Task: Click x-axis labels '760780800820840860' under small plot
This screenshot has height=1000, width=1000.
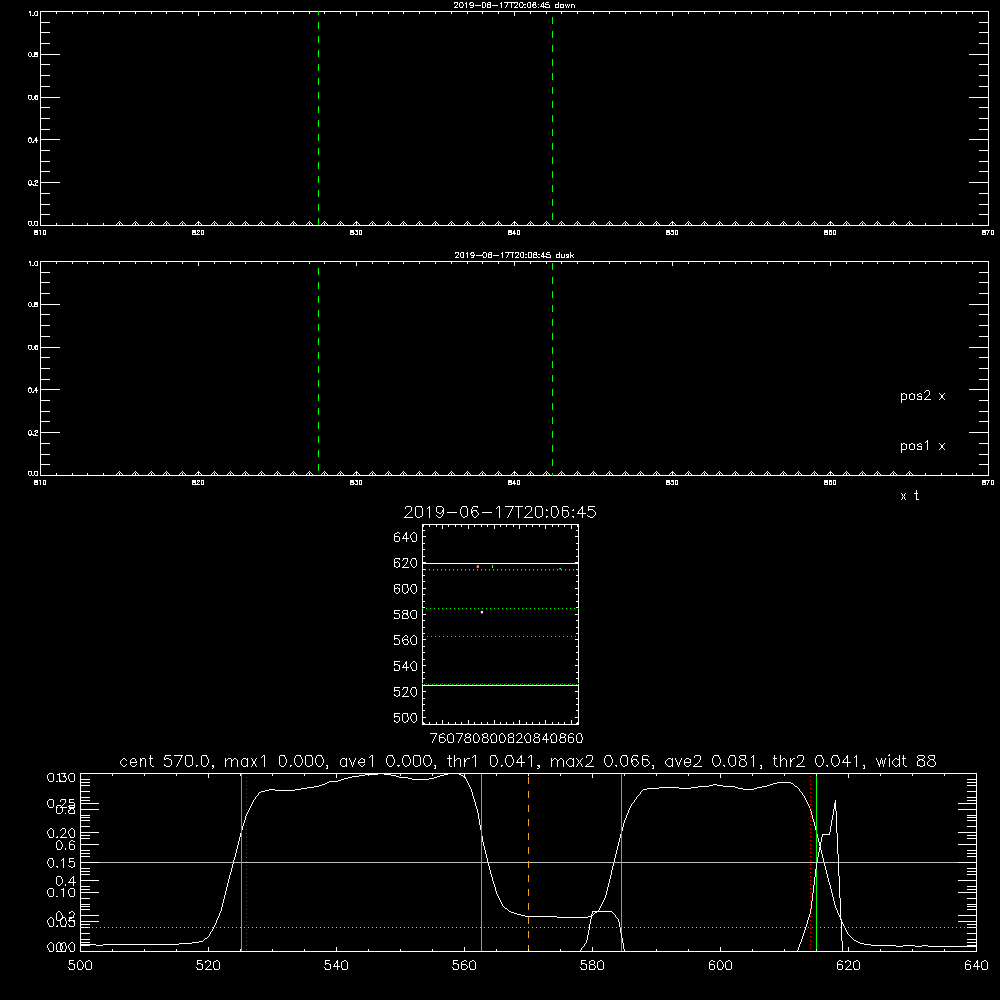Action: tap(506, 738)
